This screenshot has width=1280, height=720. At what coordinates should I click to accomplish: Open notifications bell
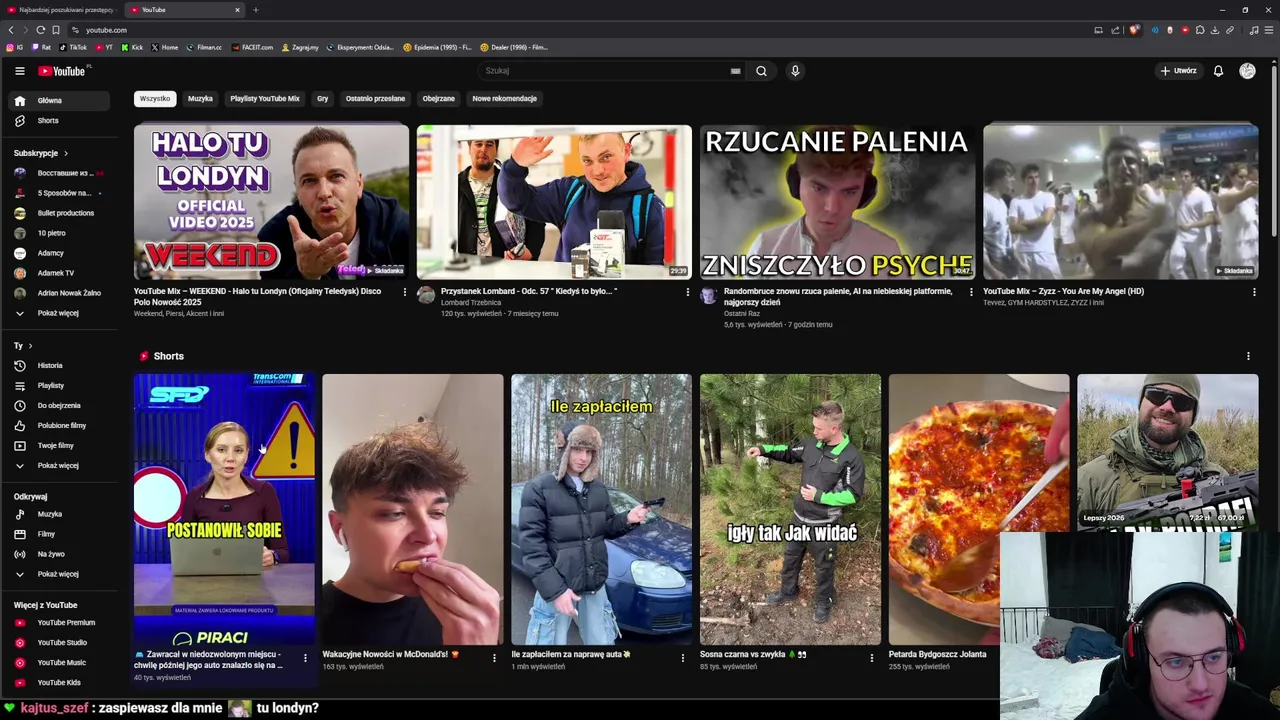pyautogui.click(x=1218, y=71)
